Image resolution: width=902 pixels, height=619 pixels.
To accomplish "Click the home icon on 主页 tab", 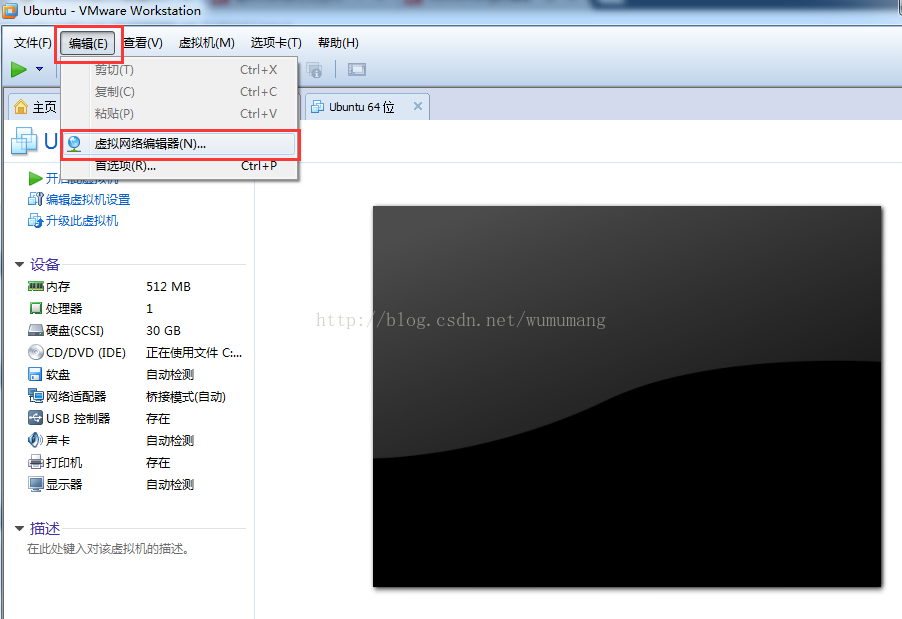I will 21,106.
